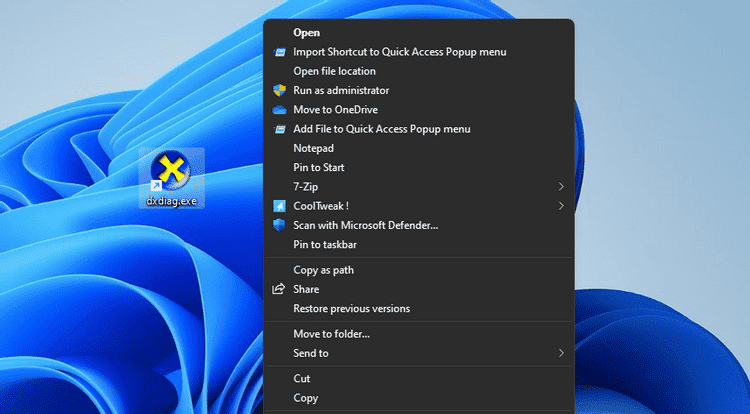The height and width of the screenshot is (414, 750).
Task: Click the OneDrive cloud icon in context menu
Action: click(x=279, y=110)
